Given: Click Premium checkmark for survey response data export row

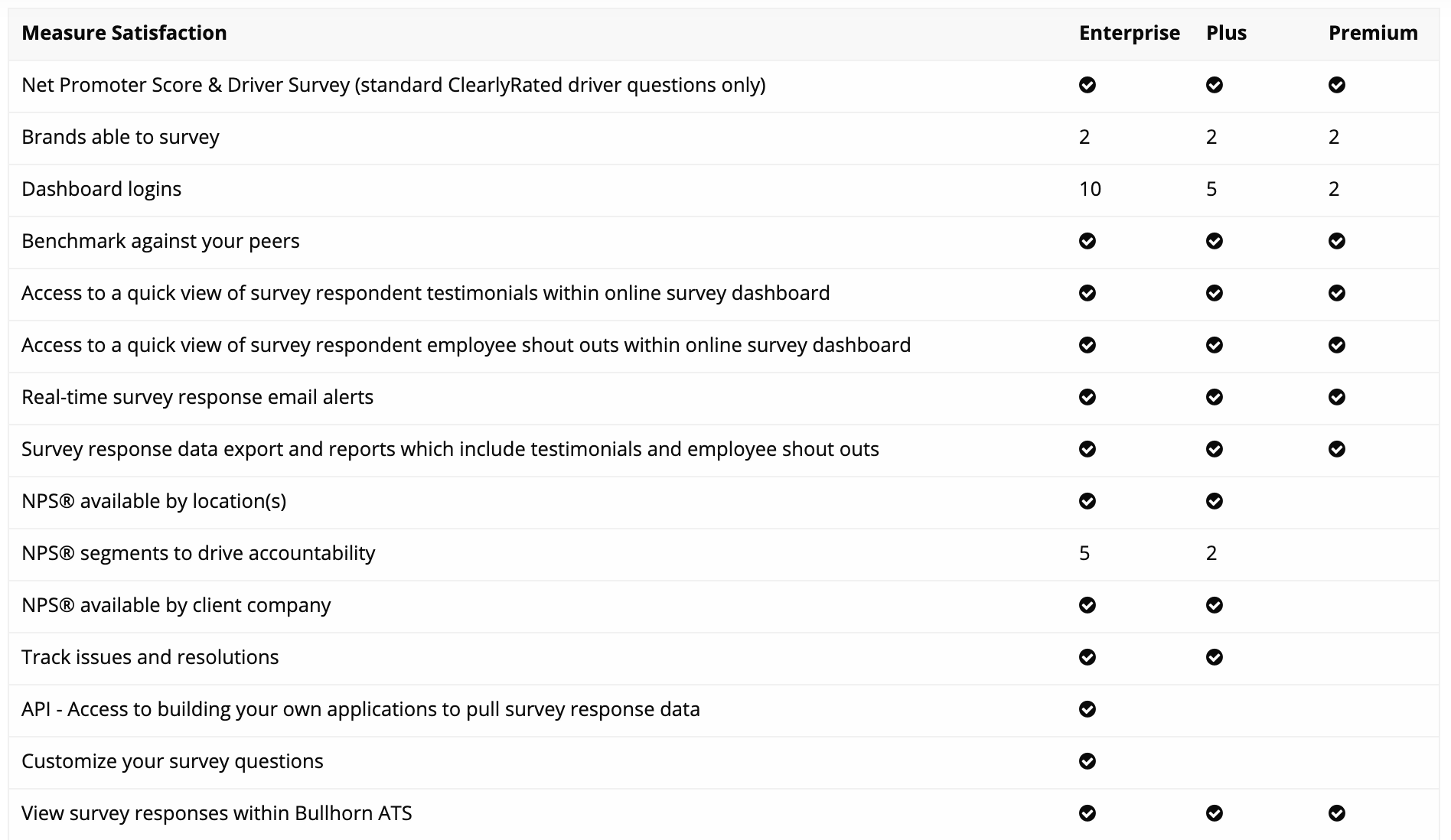Looking at the screenshot, I should click(1337, 449).
